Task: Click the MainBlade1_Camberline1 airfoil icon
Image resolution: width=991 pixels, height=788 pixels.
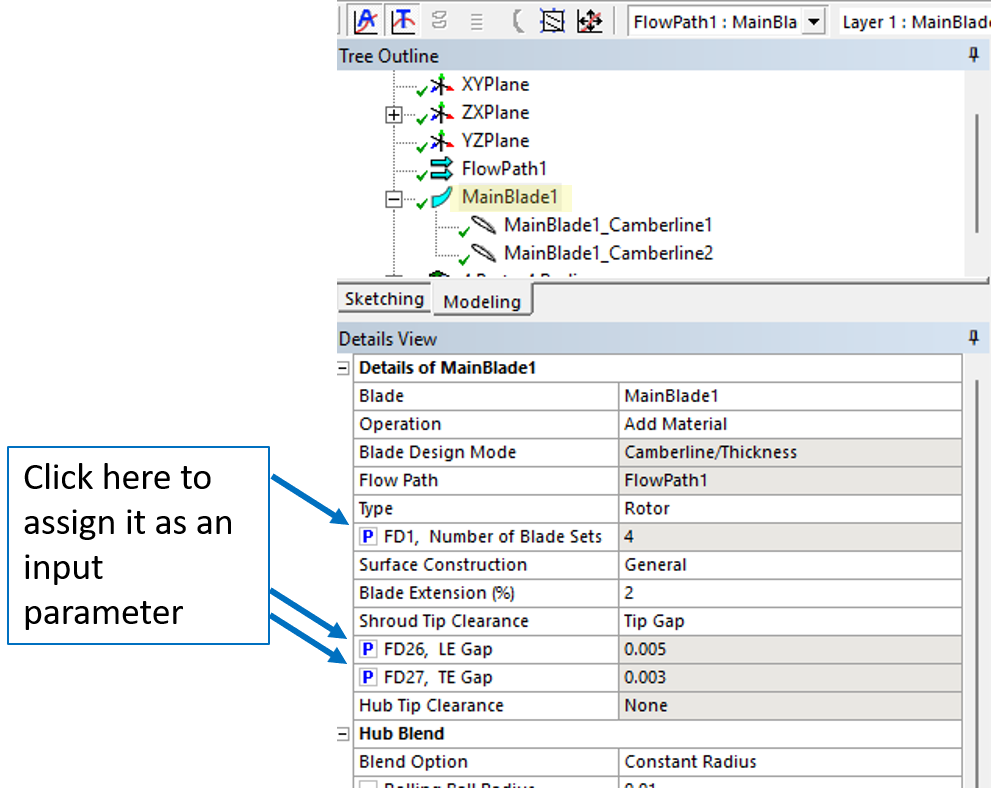Action: [x=483, y=225]
